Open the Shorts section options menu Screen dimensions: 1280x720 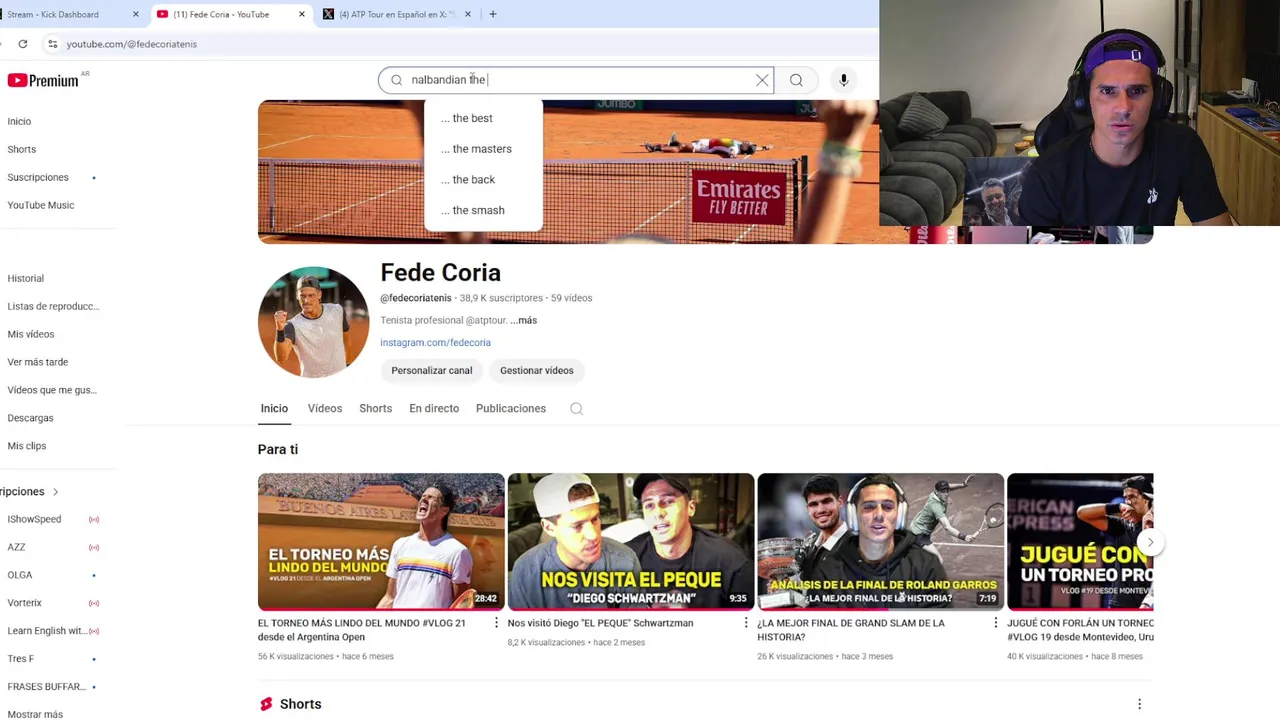(x=1139, y=704)
